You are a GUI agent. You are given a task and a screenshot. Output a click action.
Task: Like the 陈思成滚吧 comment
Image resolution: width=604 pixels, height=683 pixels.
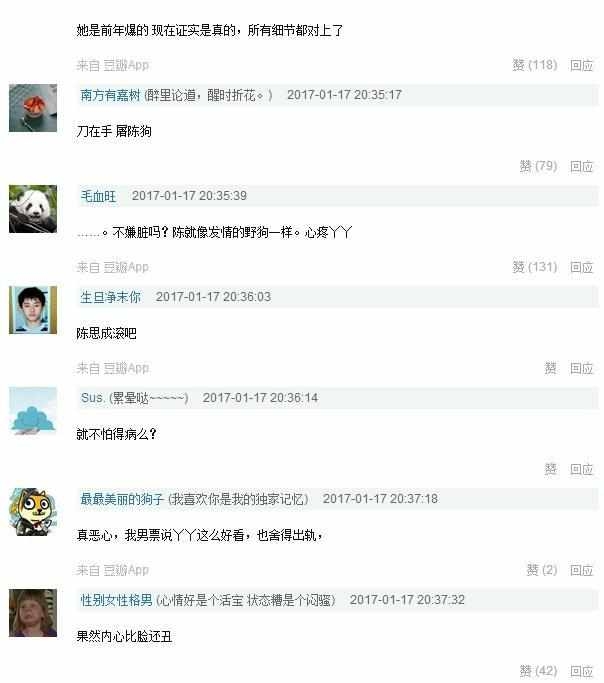coord(551,369)
